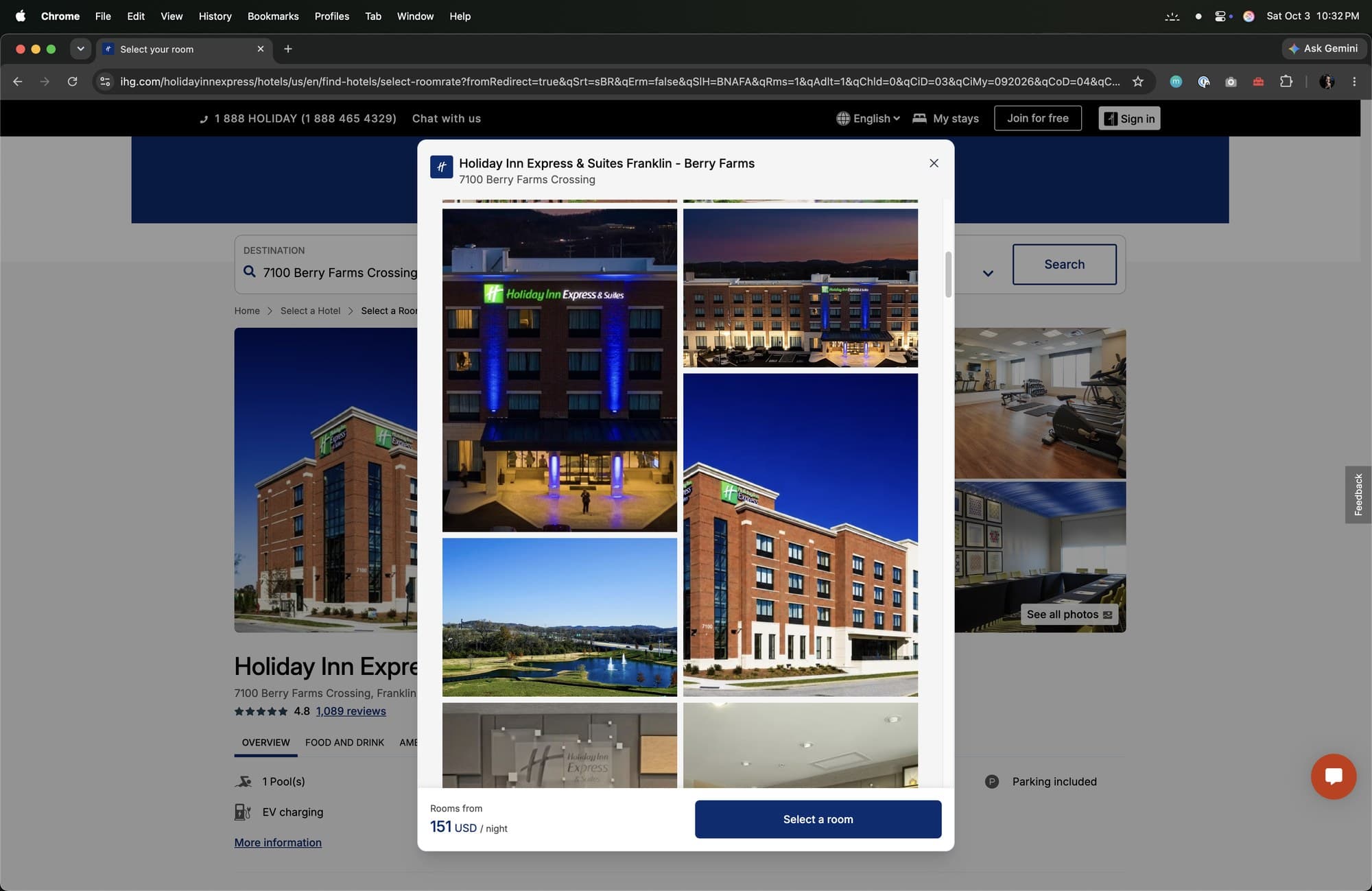Click the Search button
The width and height of the screenshot is (1372, 891).
(x=1064, y=265)
